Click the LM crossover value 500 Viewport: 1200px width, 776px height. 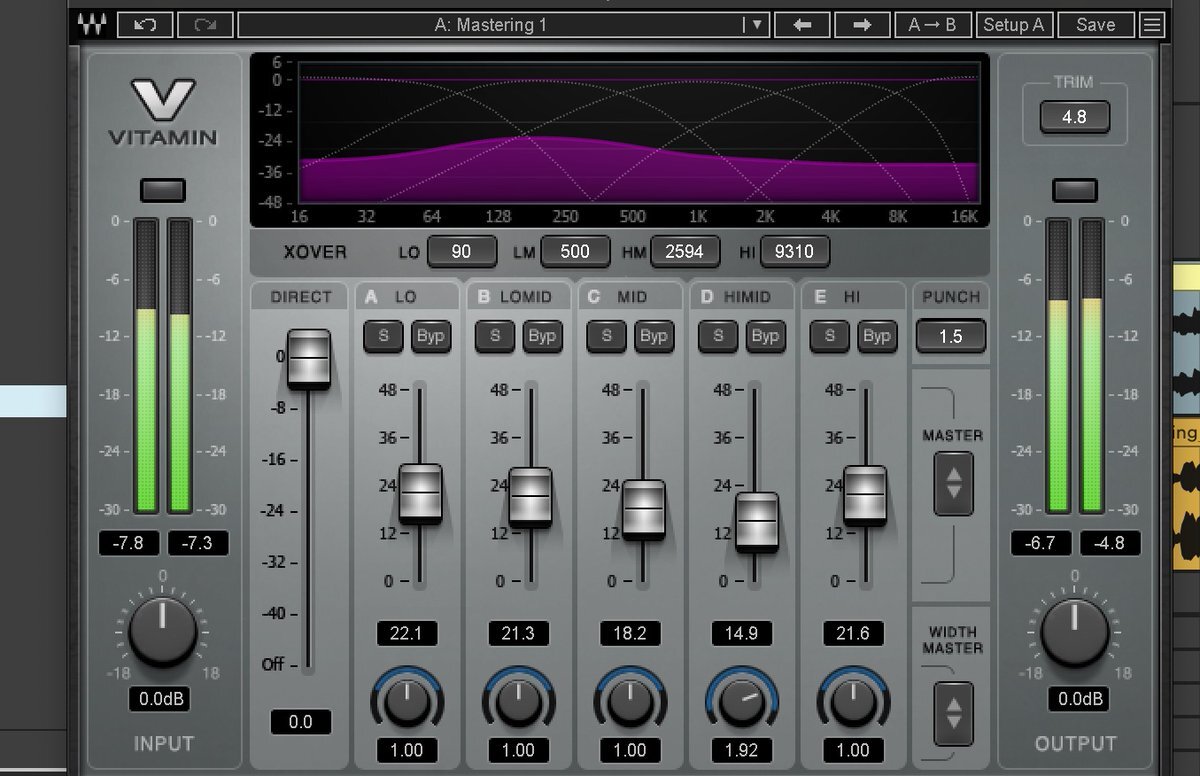[x=575, y=252]
